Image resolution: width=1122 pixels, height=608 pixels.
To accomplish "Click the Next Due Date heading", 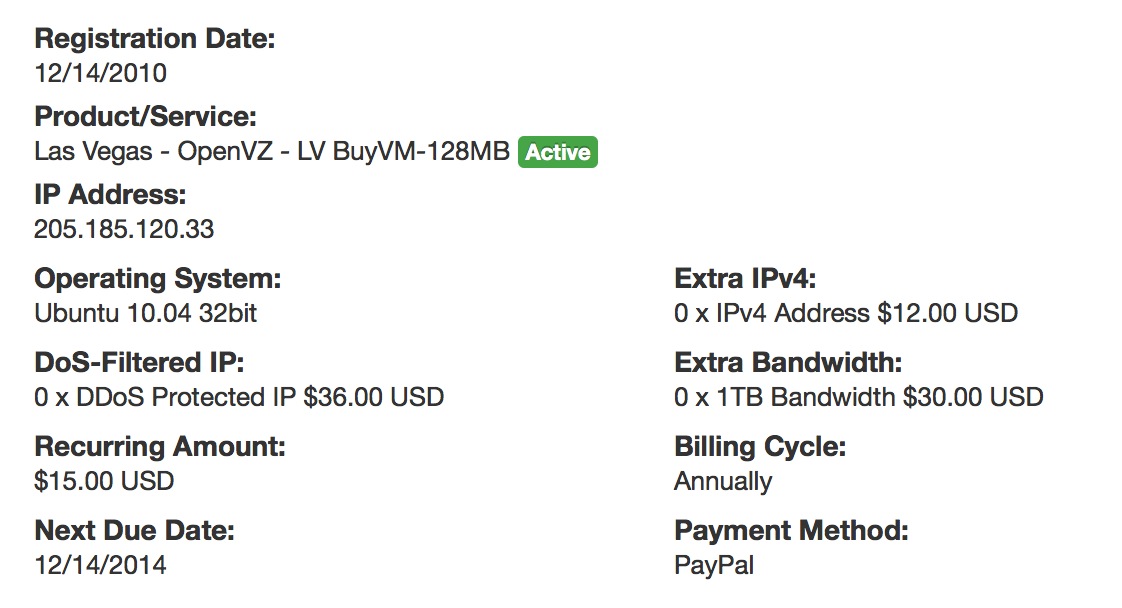I will click(x=135, y=531).
